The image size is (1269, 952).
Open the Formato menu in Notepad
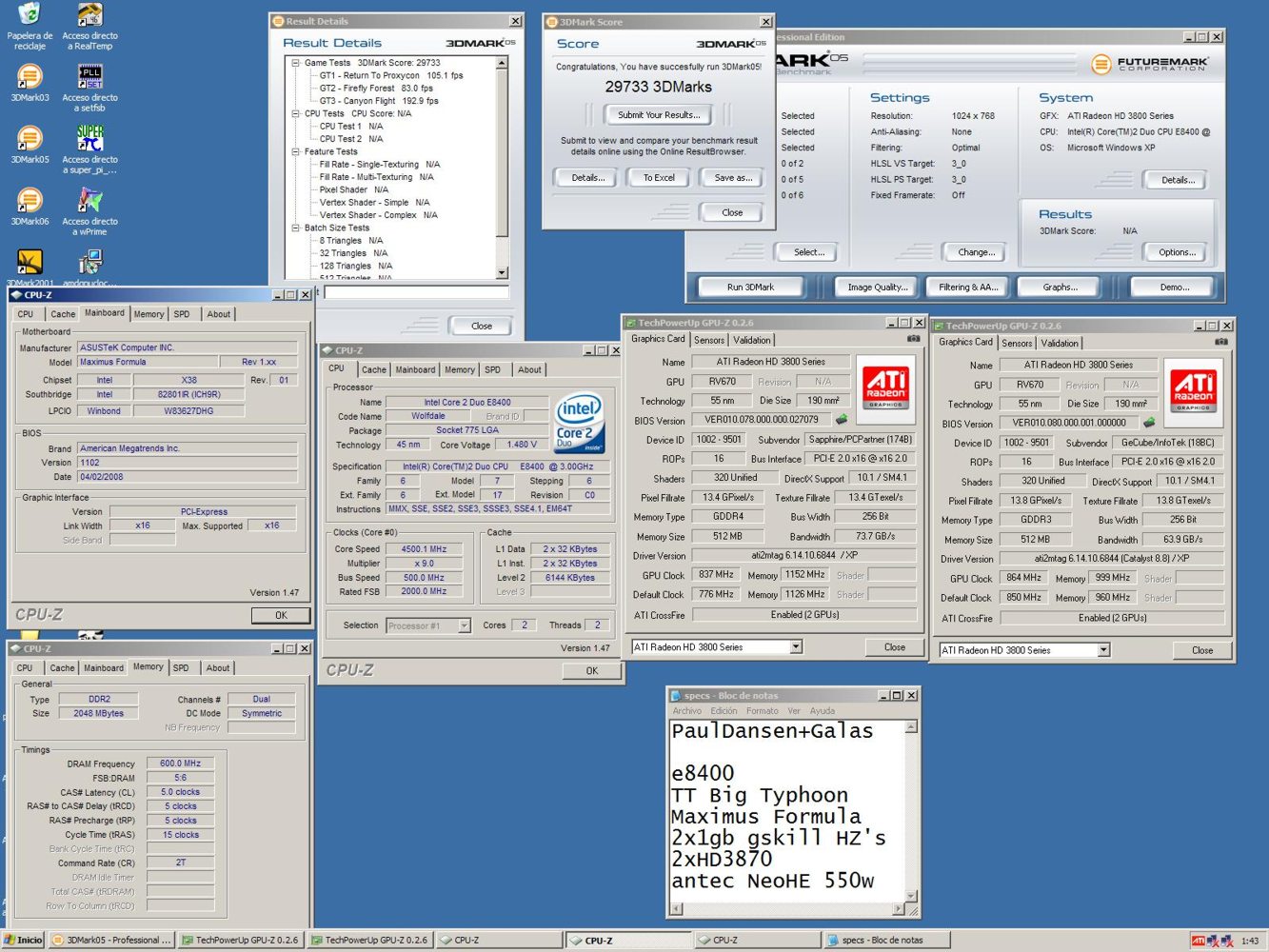click(762, 711)
